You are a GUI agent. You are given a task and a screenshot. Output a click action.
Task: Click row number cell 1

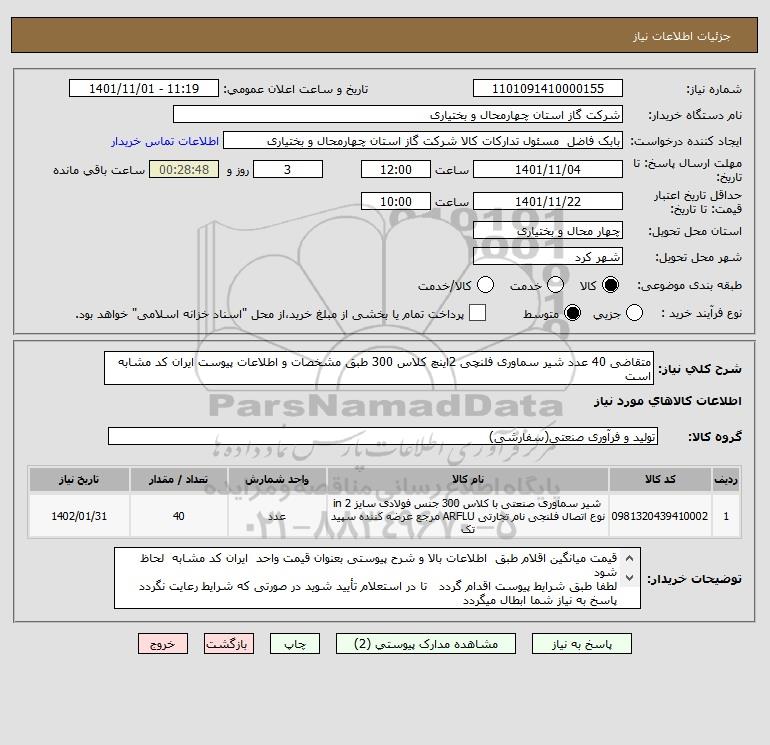pyautogui.click(x=726, y=516)
